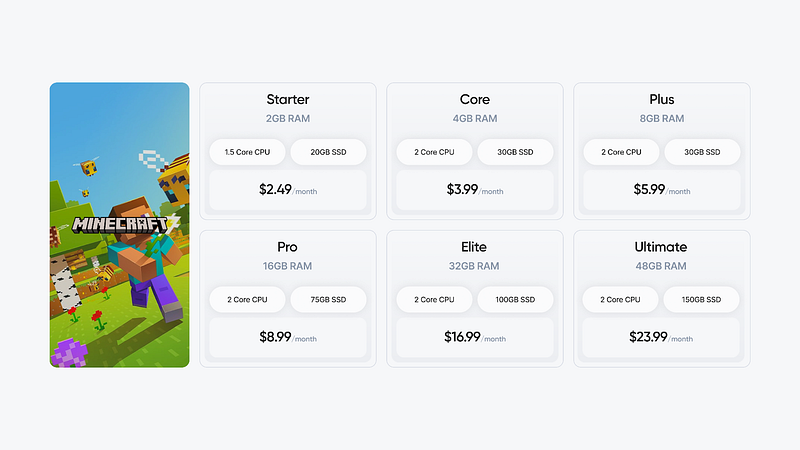800x450 pixels.
Task: Select the Ultimate plan title
Action: point(661,247)
